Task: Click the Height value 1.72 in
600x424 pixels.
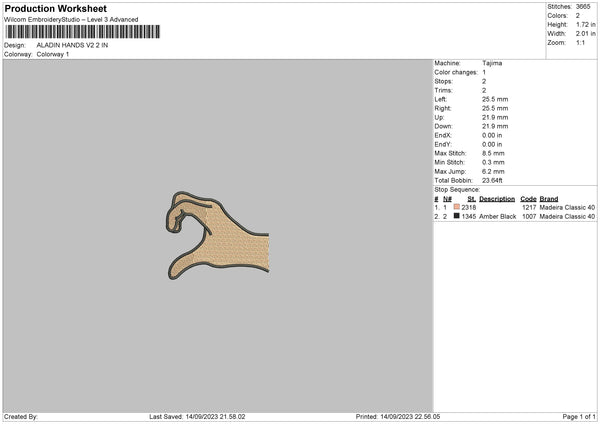Action: (586, 24)
